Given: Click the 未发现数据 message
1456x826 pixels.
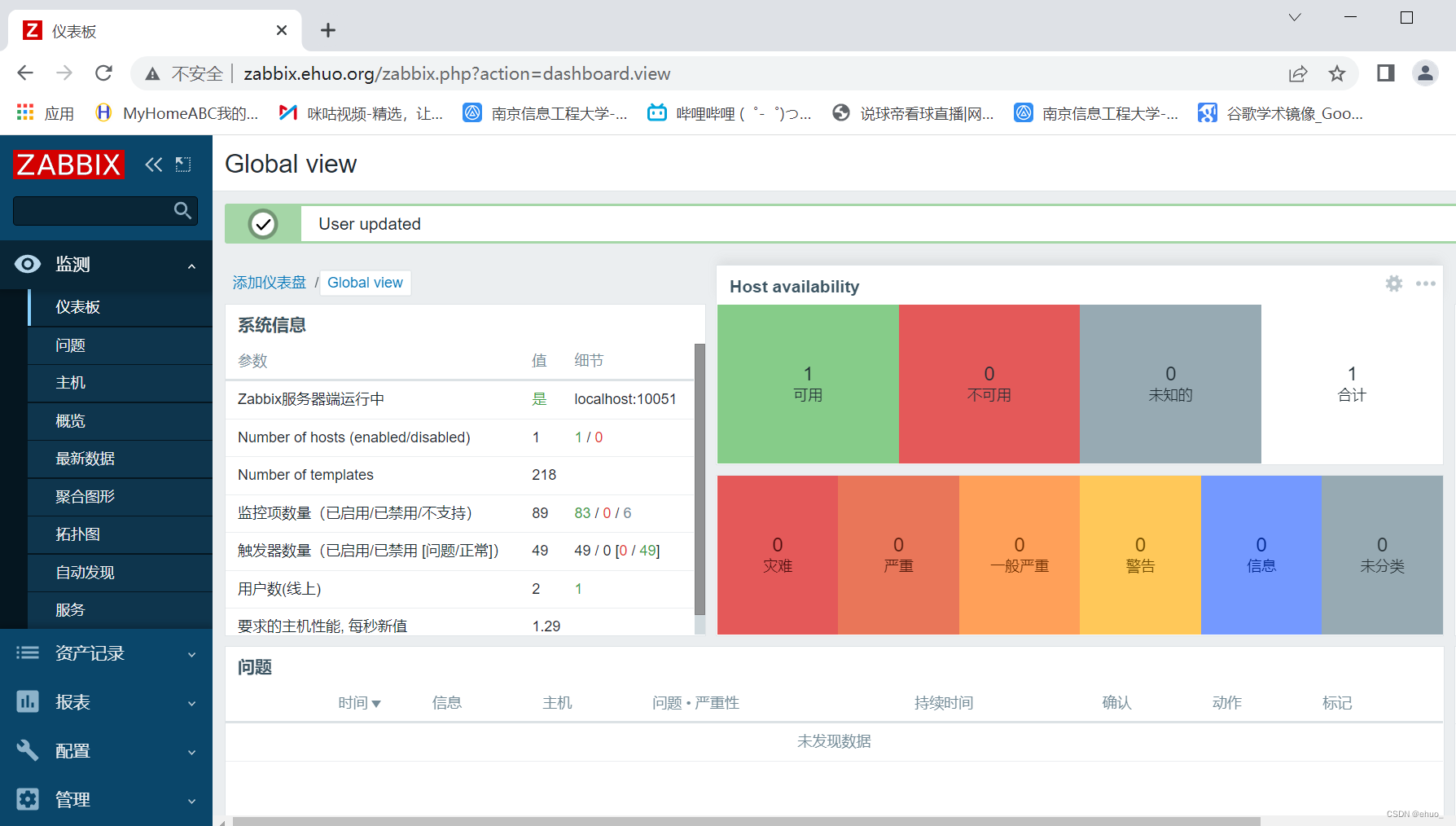Looking at the screenshot, I should pos(834,741).
